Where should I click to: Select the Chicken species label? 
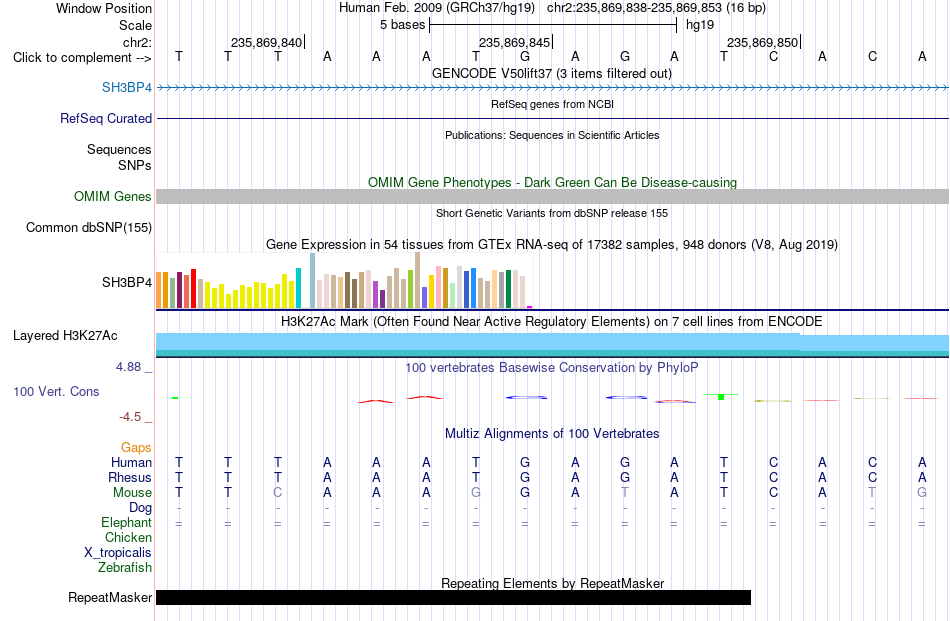pos(128,537)
